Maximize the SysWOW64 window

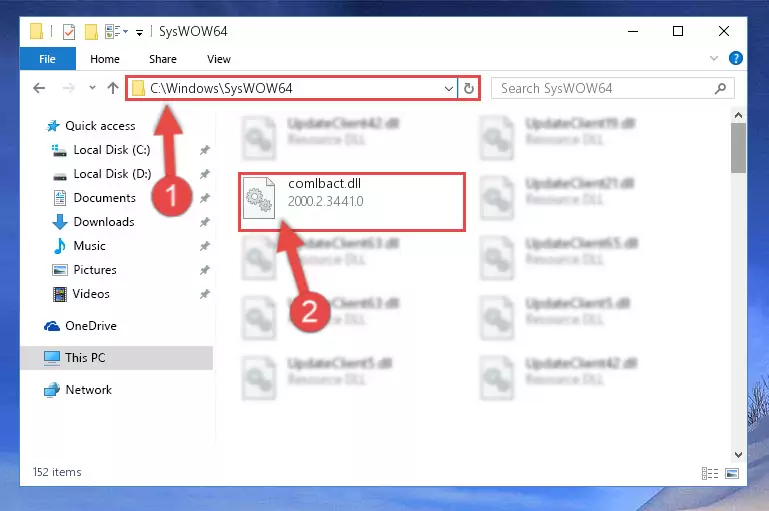(678, 31)
